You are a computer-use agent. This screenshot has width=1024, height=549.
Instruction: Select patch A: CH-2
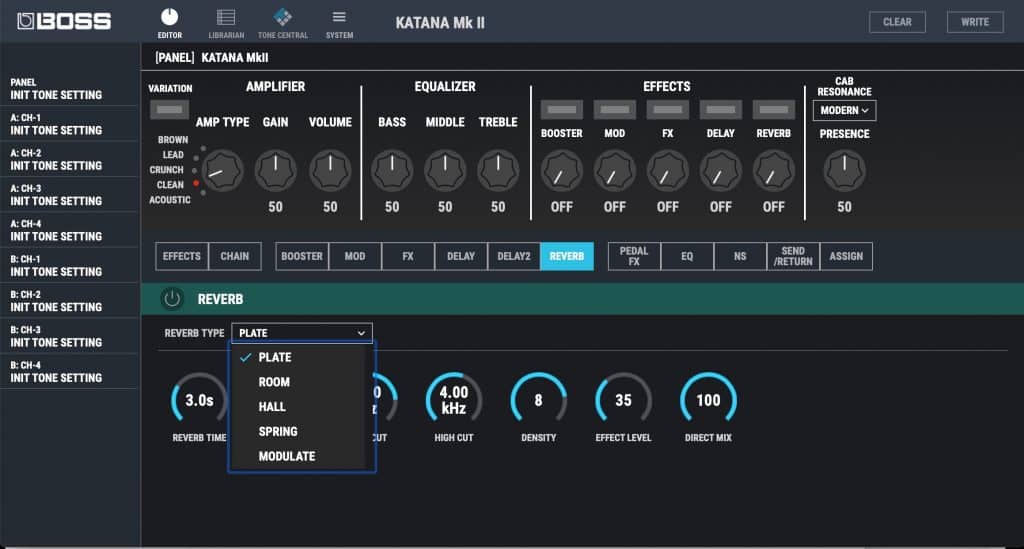[69, 159]
